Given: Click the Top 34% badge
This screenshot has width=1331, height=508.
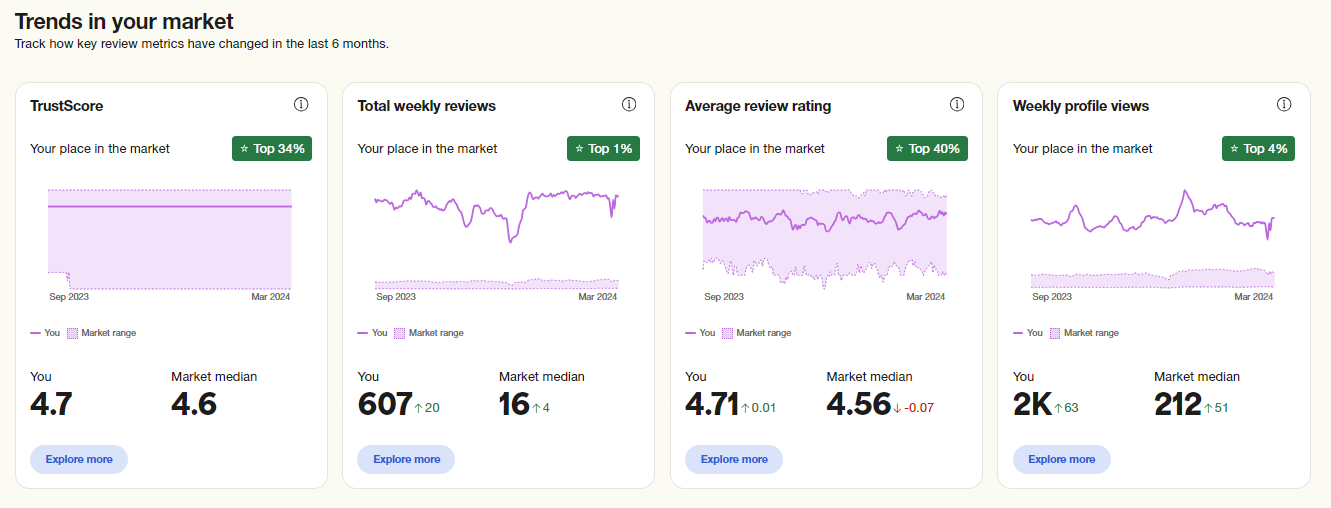Looking at the screenshot, I should [272, 148].
